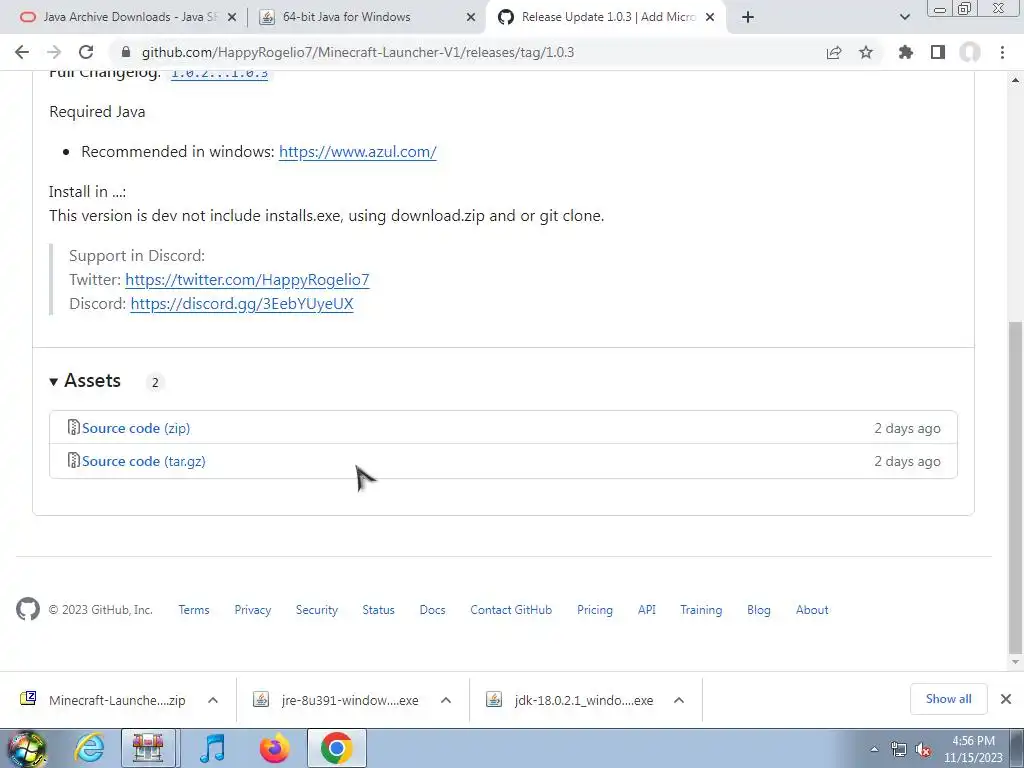This screenshot has width=1024, height=768.
Task: Go back to the previous page
Action: coord(22,52)
